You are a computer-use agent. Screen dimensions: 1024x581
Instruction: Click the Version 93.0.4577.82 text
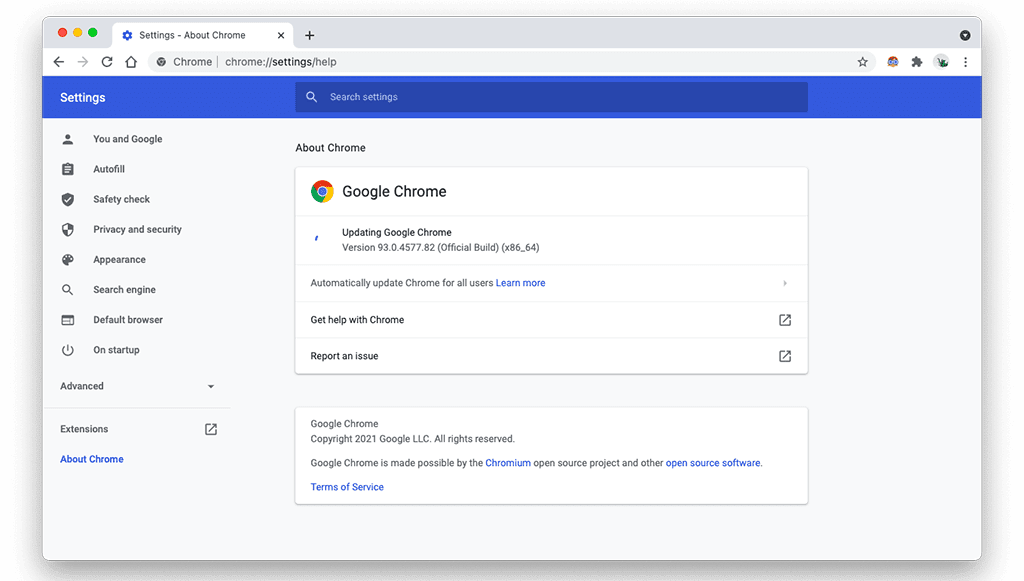pyautogui.click(x=441, y=247)
